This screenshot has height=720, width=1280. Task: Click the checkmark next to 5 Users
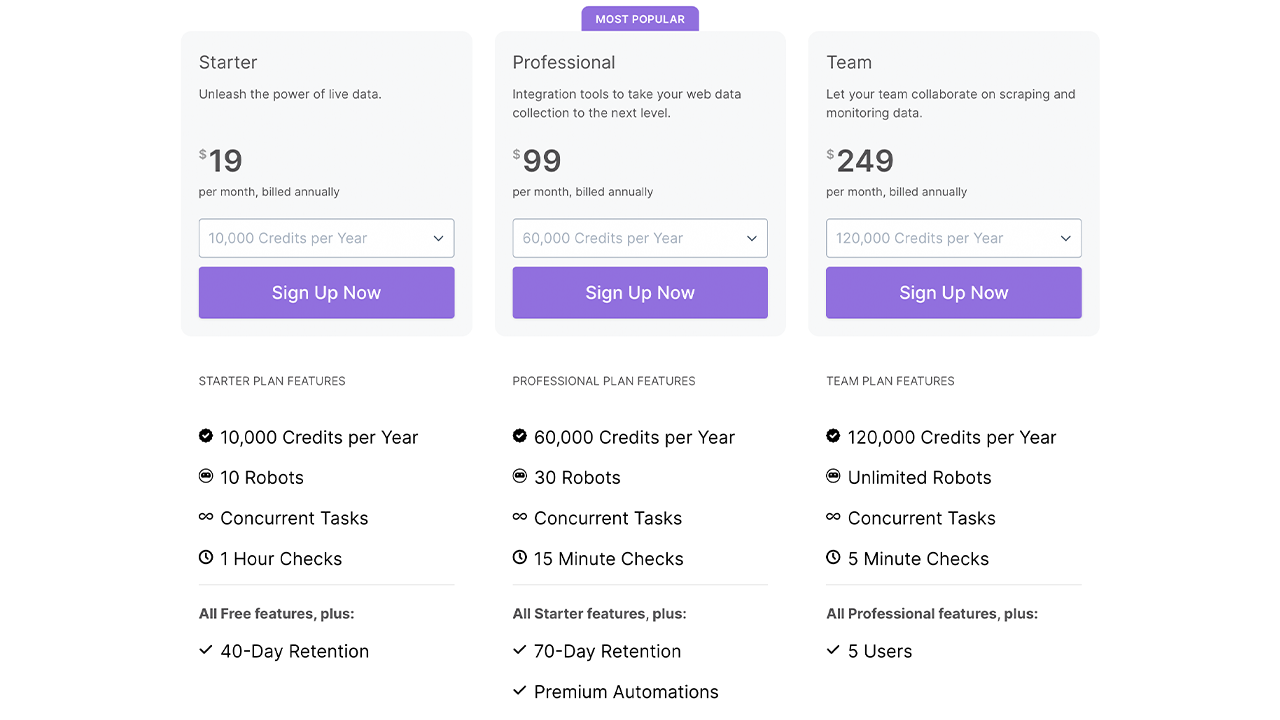coord(833,650)
